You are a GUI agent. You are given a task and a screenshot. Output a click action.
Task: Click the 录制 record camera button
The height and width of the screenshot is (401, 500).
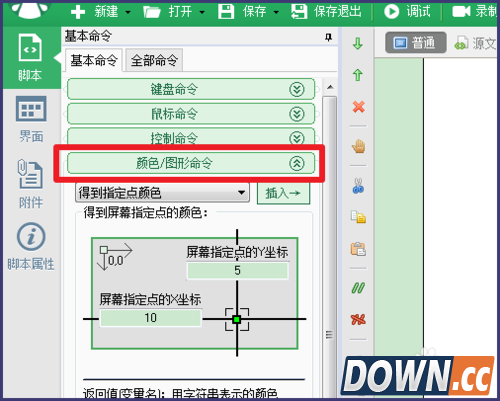point(474,11)
